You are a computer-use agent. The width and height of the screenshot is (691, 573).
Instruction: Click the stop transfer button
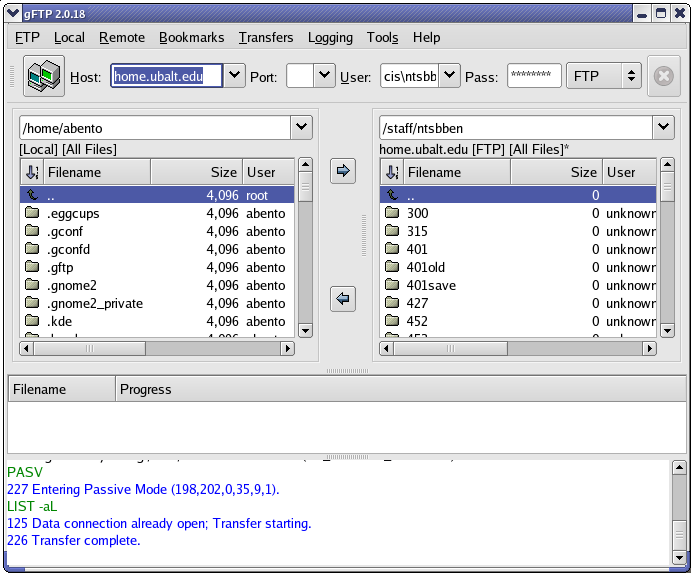[x=663, y=76]
